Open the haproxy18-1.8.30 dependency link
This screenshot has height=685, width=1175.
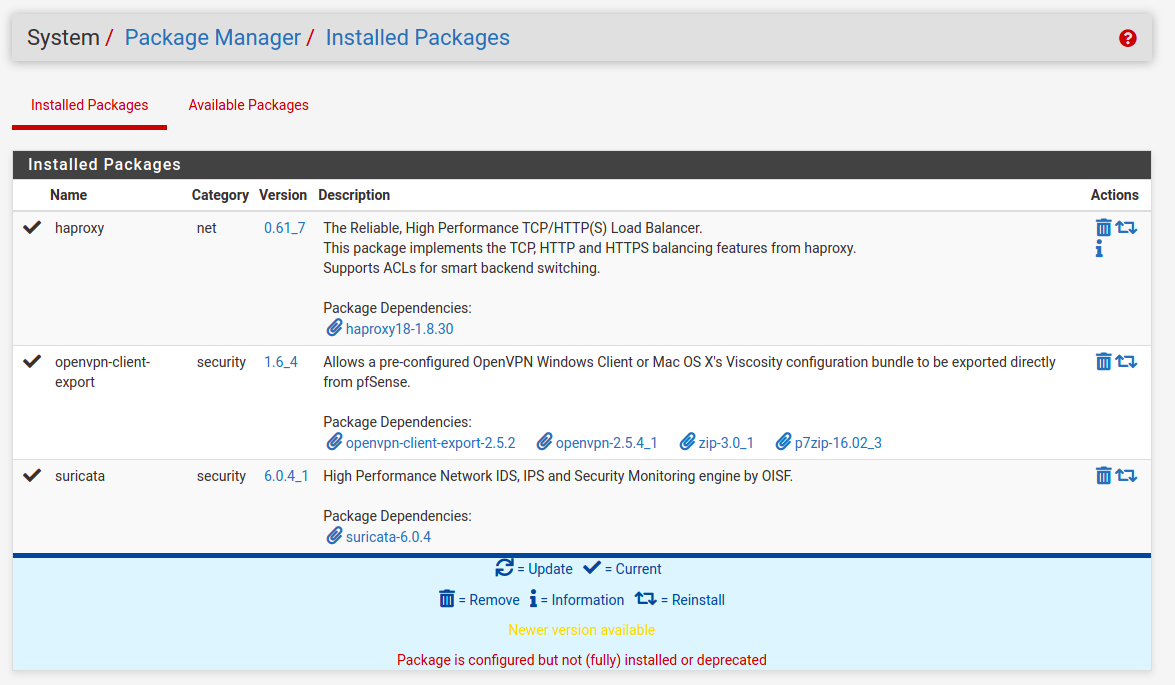(399, 329)
